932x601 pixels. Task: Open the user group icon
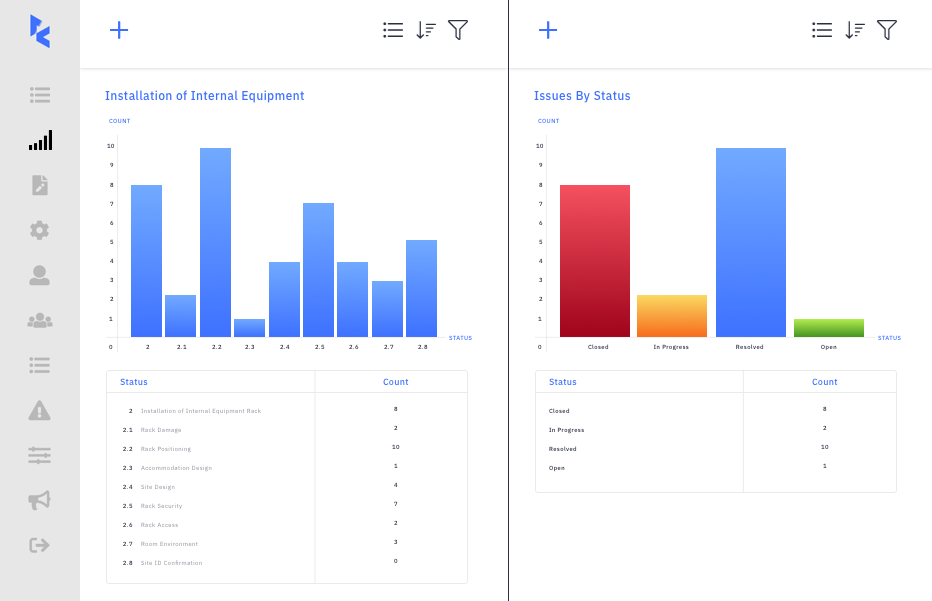(40, 320)
